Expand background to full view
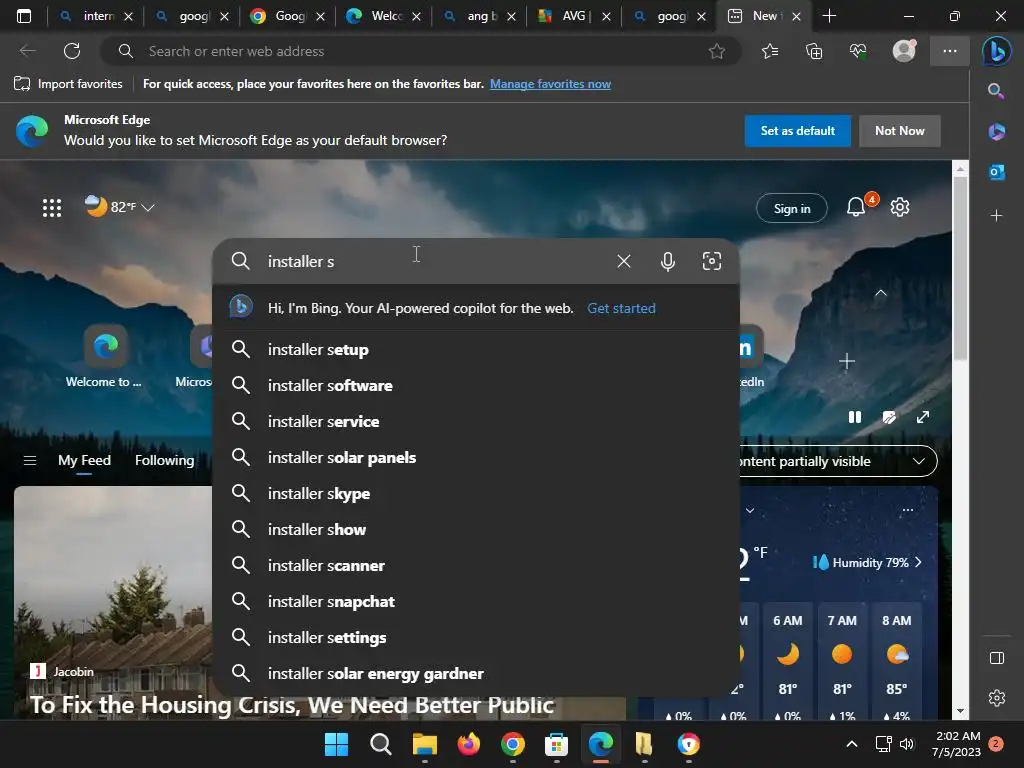Screen dimensions: 1024x768 pos(923,417)
